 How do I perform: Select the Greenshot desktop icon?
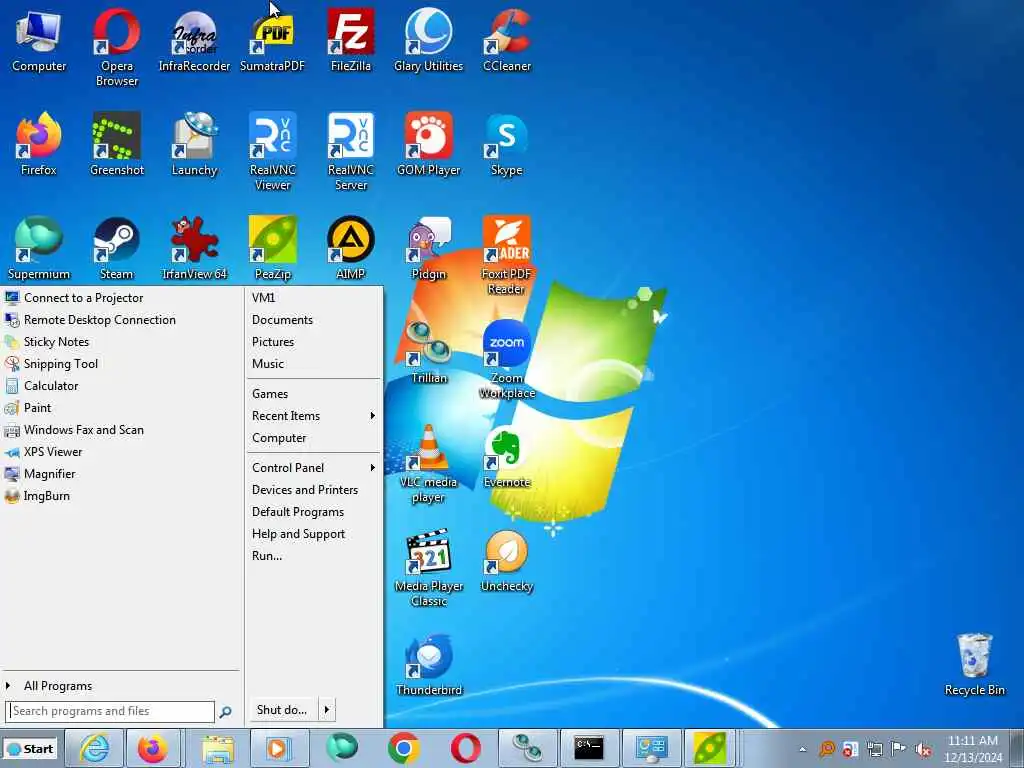click(x=116, y=144)
